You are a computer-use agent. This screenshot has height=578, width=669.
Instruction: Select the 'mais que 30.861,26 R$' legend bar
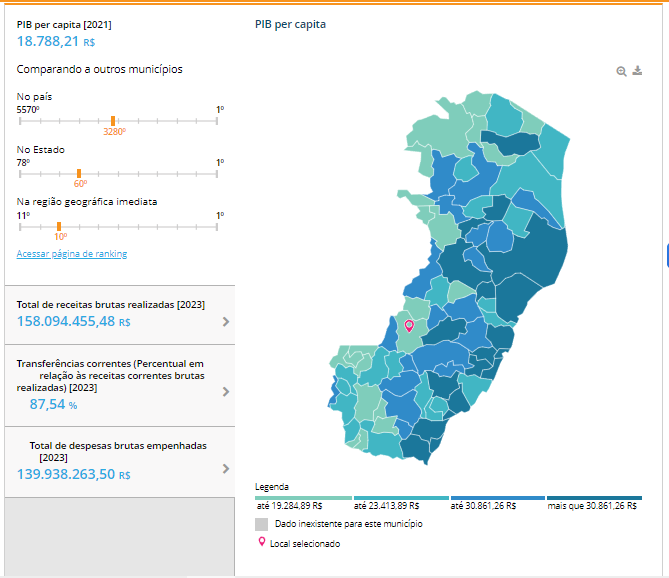tap(594, 497)
